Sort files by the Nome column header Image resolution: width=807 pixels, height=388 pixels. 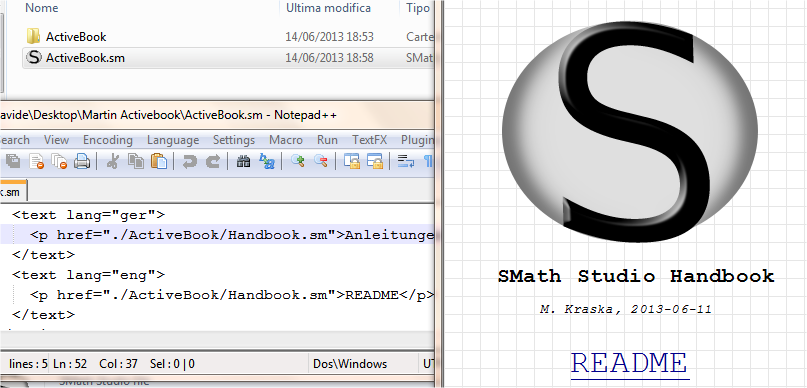coord(42,8)
